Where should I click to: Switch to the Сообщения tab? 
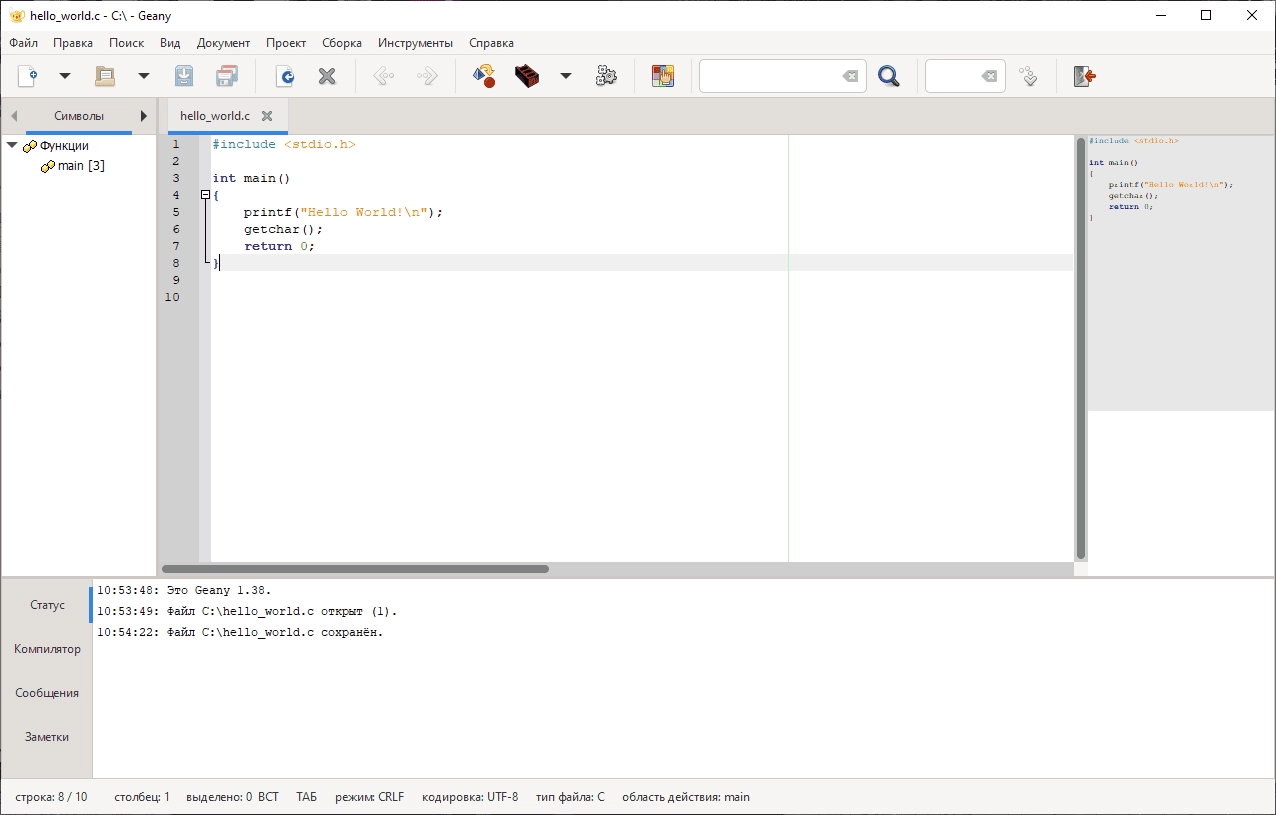(x=47, y=693)
